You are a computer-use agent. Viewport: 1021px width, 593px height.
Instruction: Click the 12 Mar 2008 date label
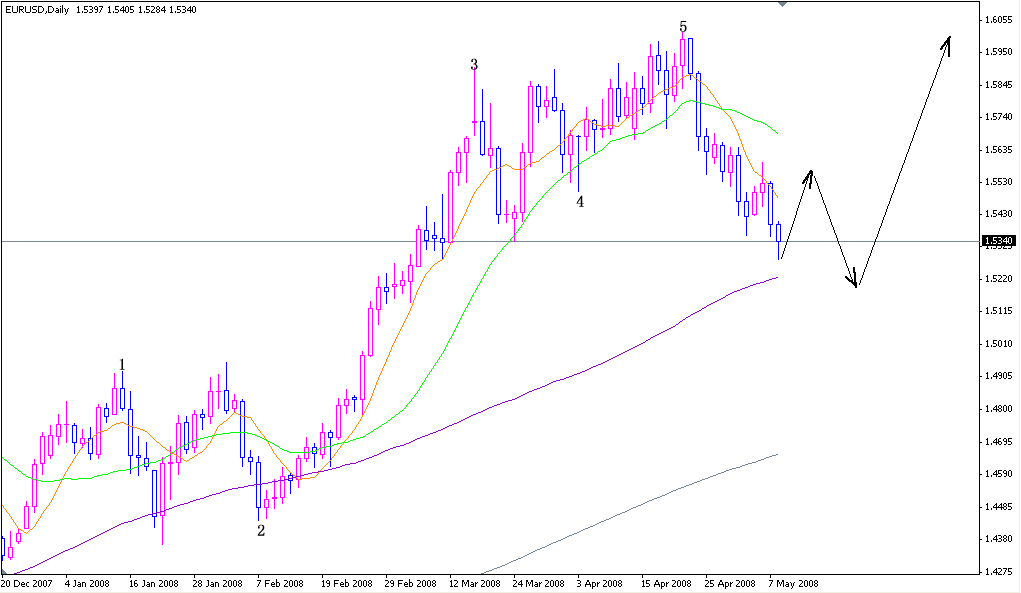point(475,583)
